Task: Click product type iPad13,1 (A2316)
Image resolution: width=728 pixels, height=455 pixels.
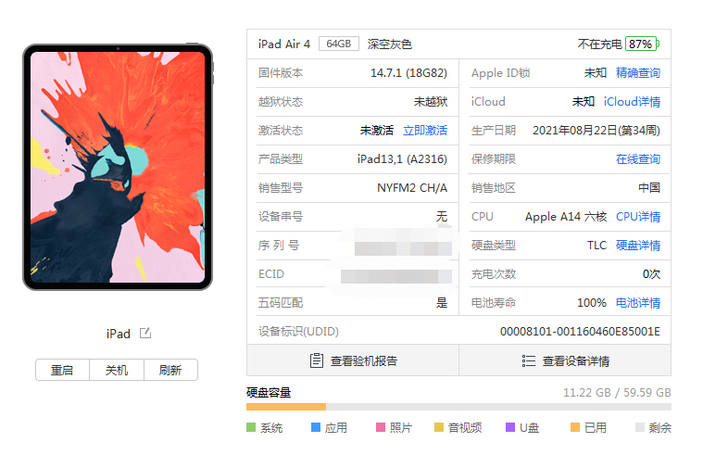Action: (x=402, y=159)
